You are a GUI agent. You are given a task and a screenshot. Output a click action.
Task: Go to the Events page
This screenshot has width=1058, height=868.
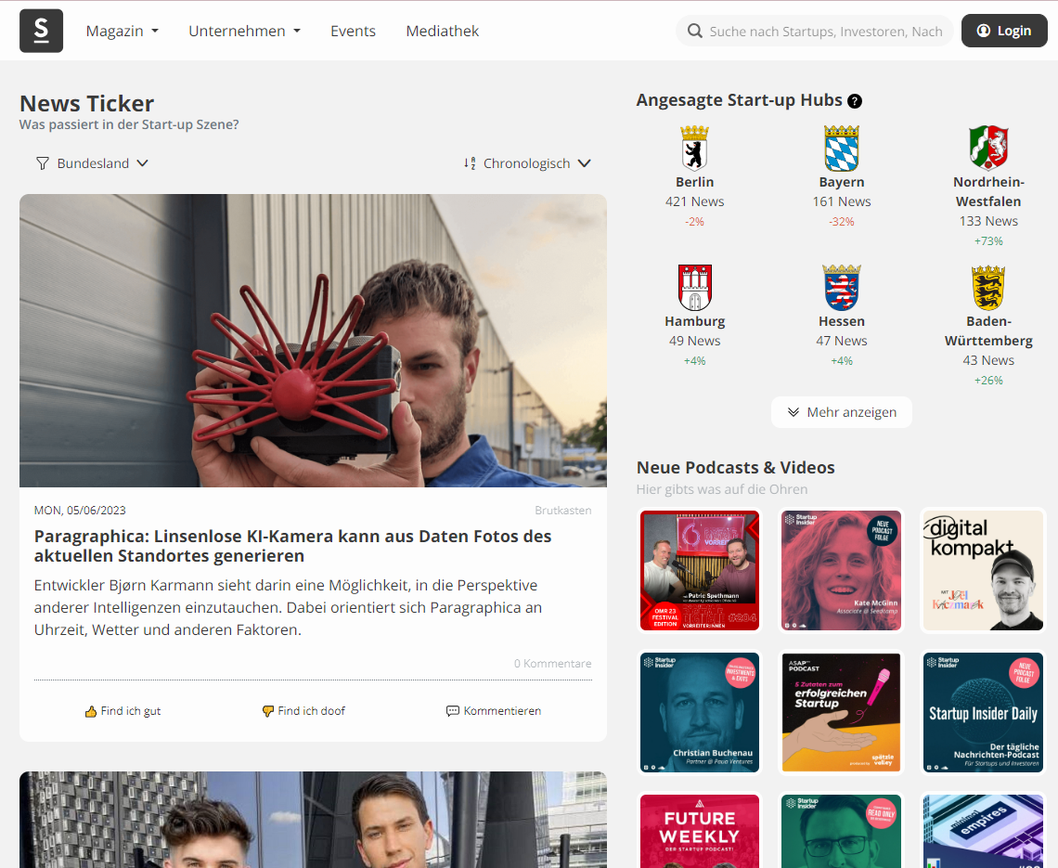click(353, 31)
